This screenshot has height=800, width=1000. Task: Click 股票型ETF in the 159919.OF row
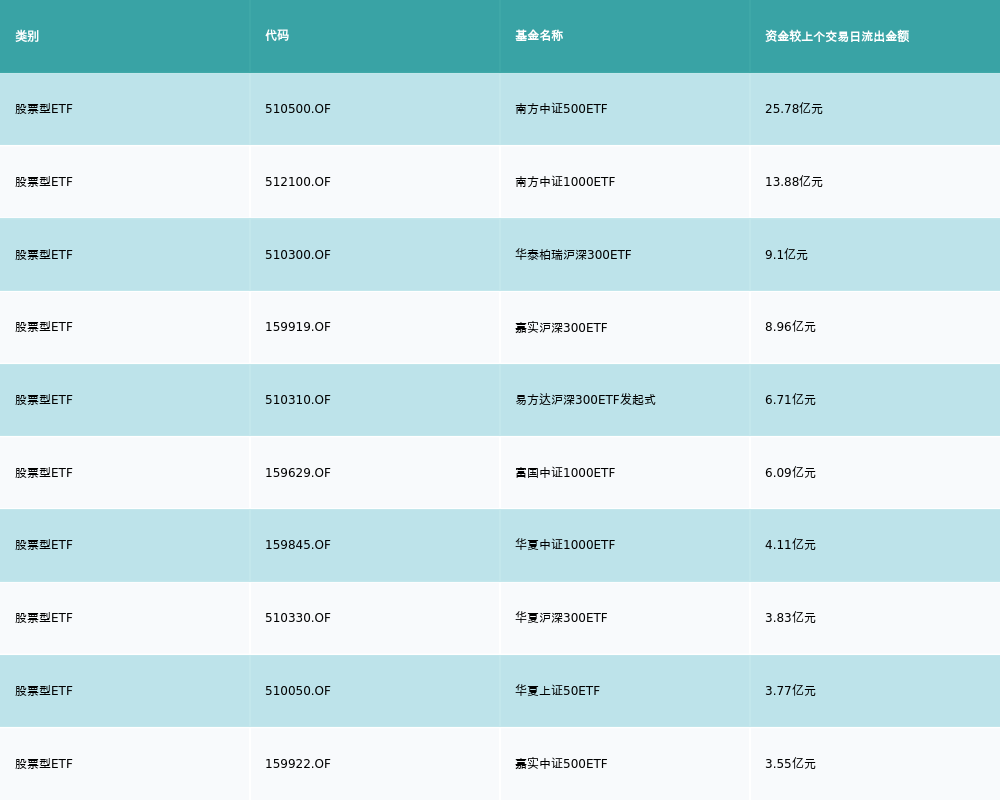(x=44, y=327)
